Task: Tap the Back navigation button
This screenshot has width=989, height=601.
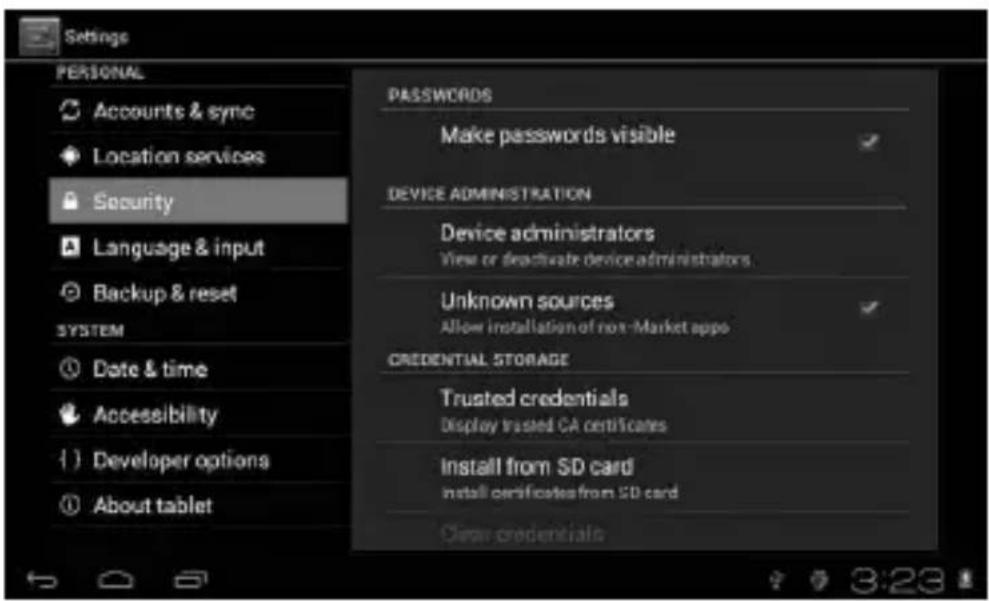Action: point(42,579)
